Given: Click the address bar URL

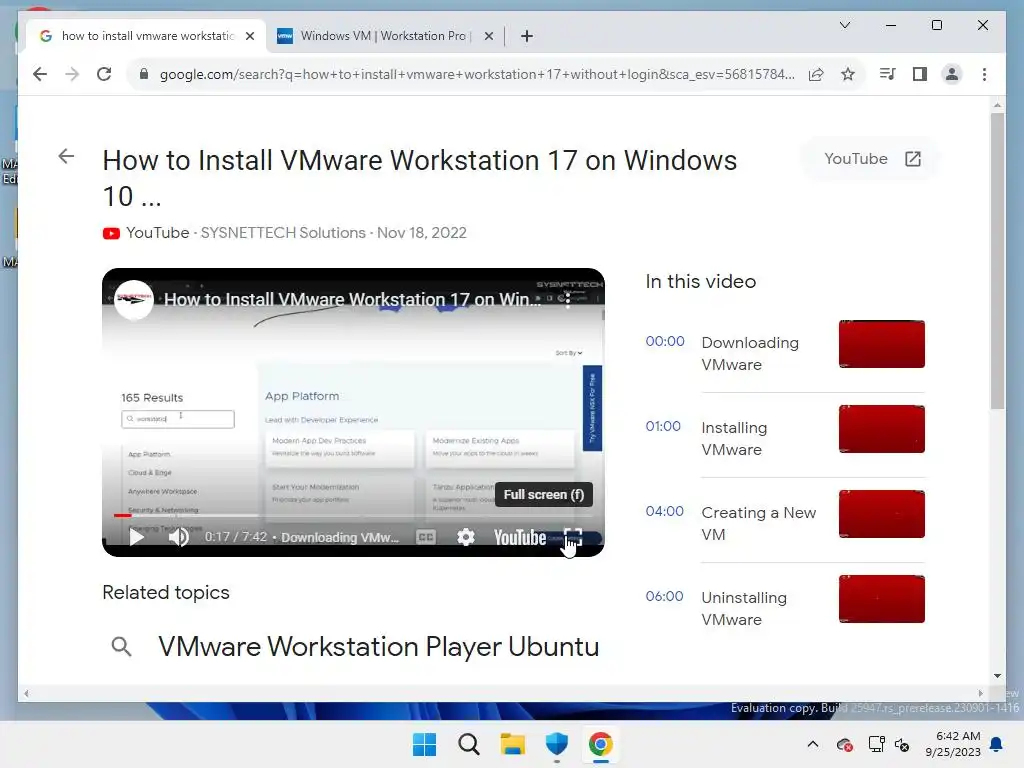Looking at the screenshot, I should [477, 74].
